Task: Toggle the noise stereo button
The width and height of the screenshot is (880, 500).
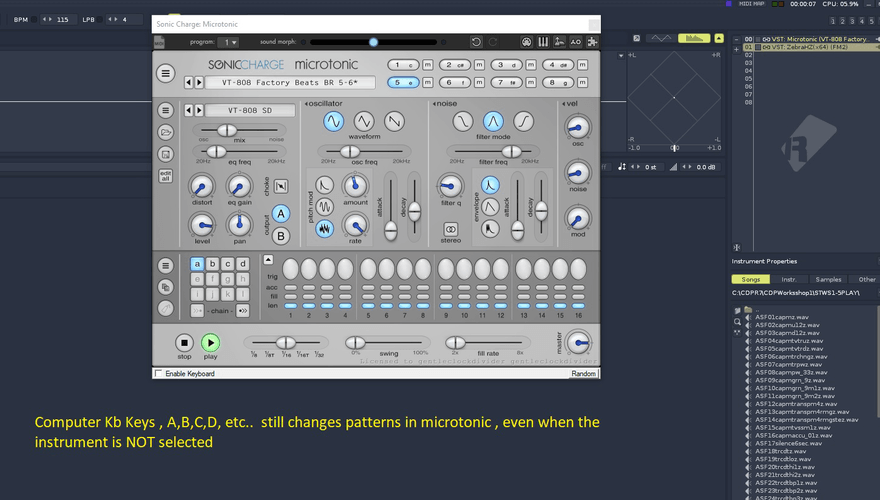Action: coord(451,229)
